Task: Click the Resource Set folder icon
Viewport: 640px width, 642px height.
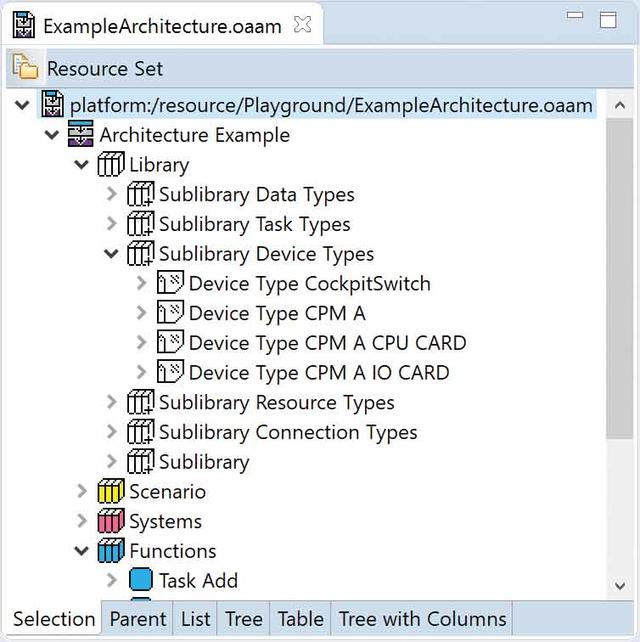Action: tap(25, 67)
